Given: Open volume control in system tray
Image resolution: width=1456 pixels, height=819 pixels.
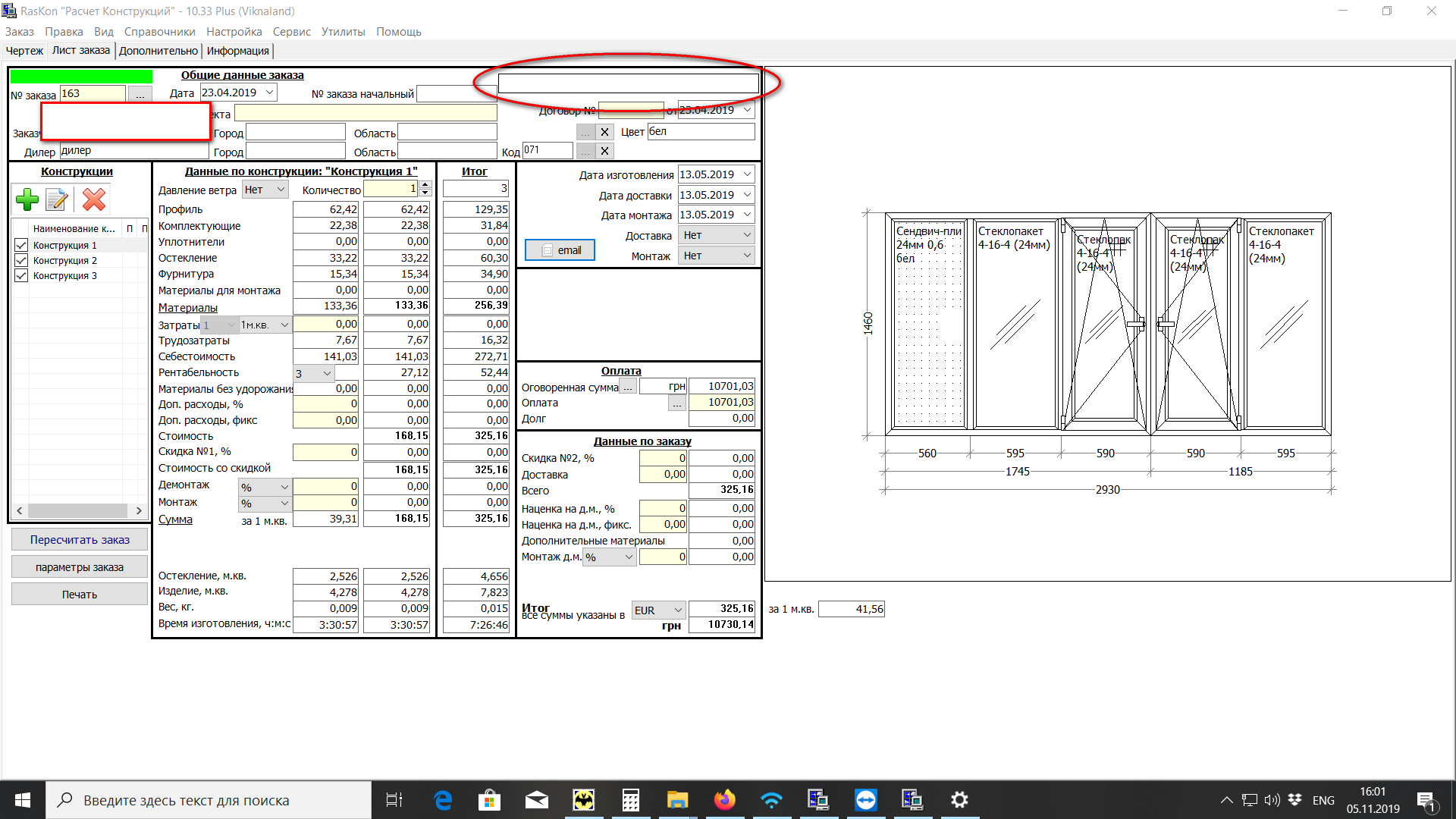Looking at the screenshot, I should (x=1272, y=800).
